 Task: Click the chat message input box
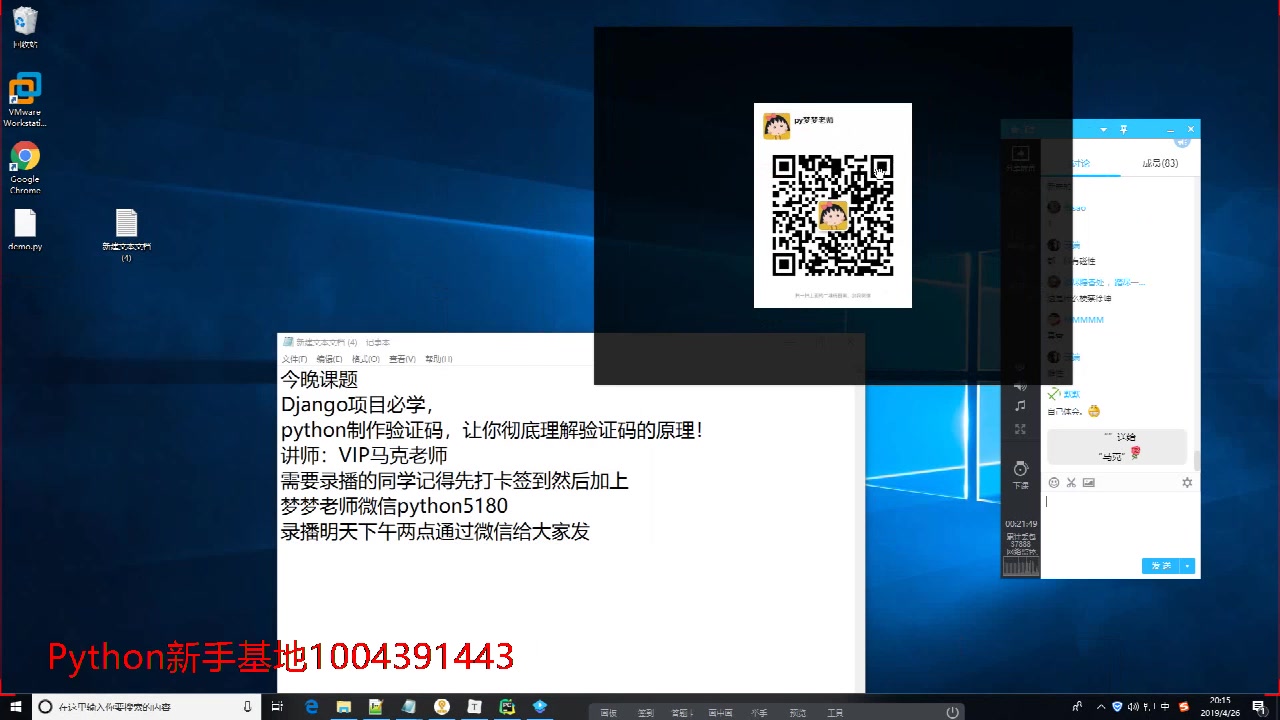point(1119,523)
